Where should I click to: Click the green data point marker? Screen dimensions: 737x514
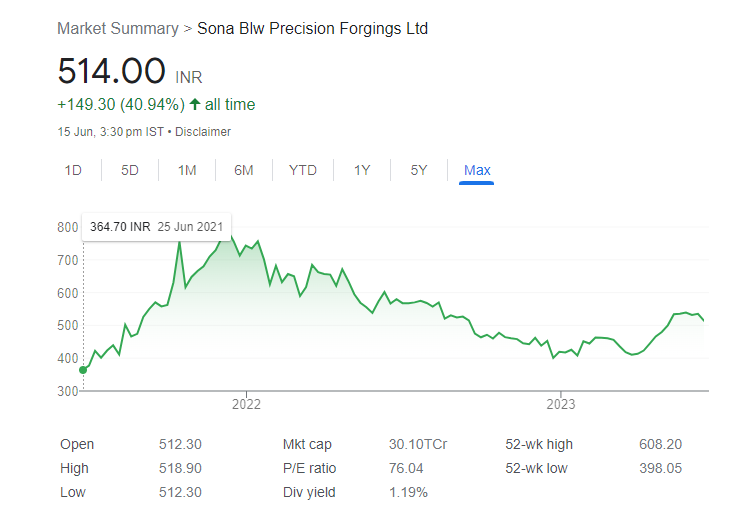tap(82, 370)
